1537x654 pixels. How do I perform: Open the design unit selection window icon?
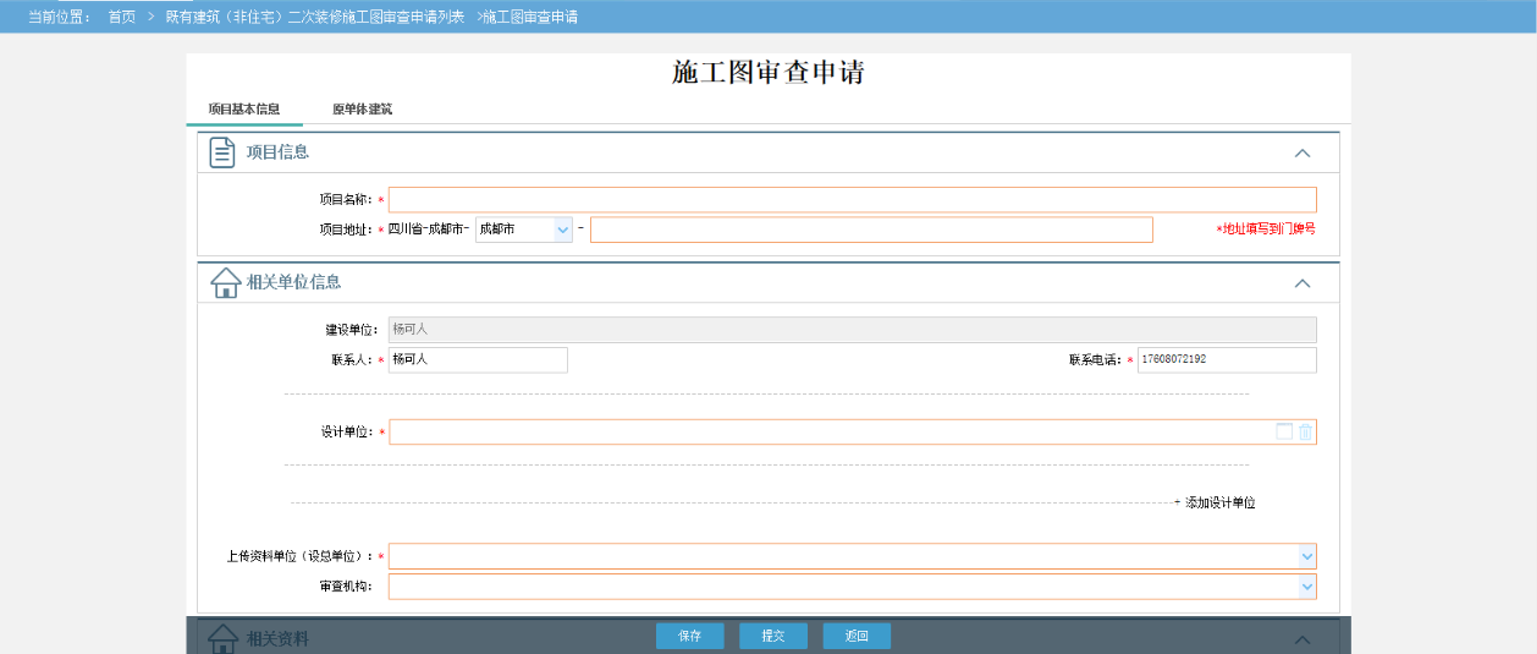pyautogui.click(x=1284, y=432)
